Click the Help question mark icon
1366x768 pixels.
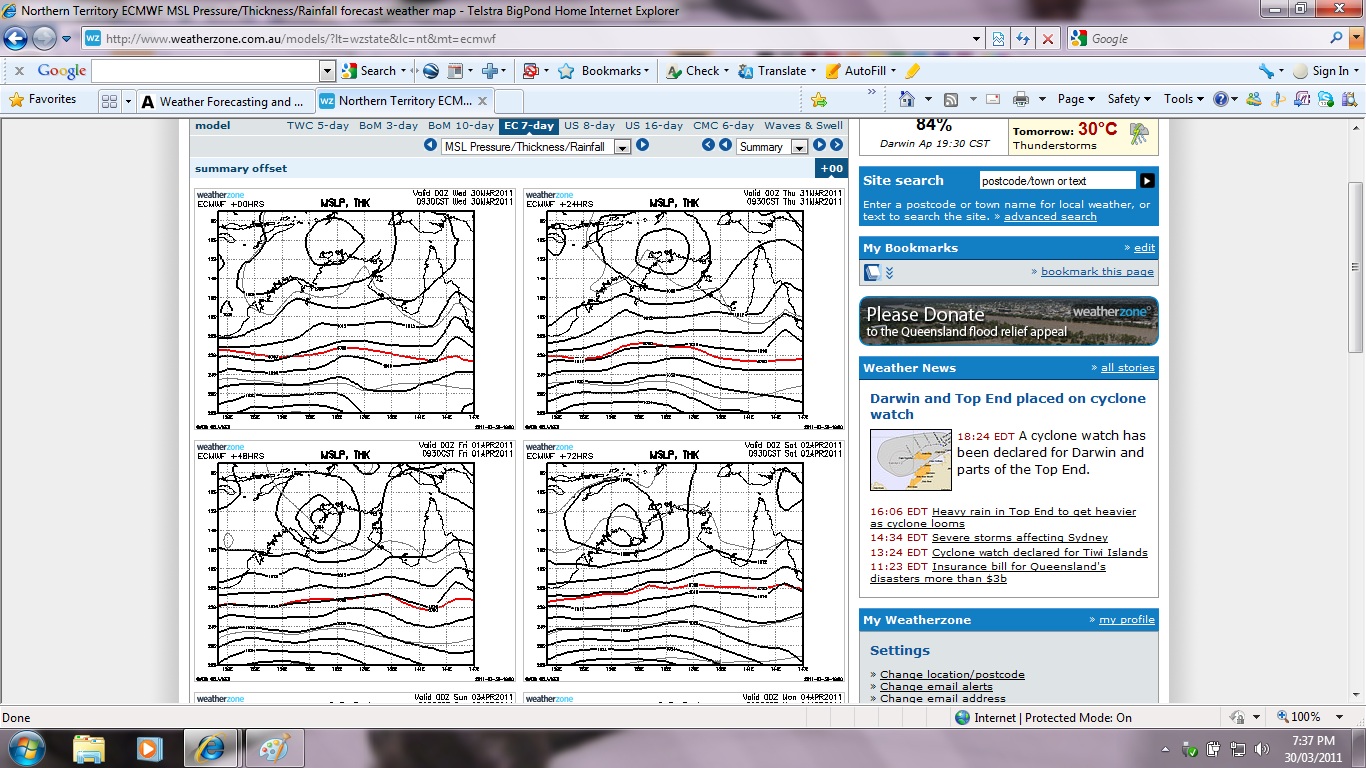pyautogui.click(x=1220, y=99)
